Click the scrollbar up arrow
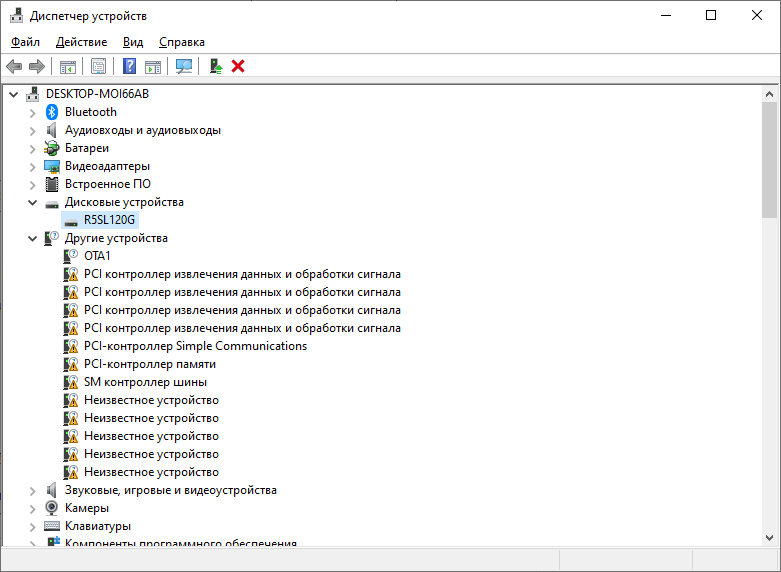 coord(769,94)
